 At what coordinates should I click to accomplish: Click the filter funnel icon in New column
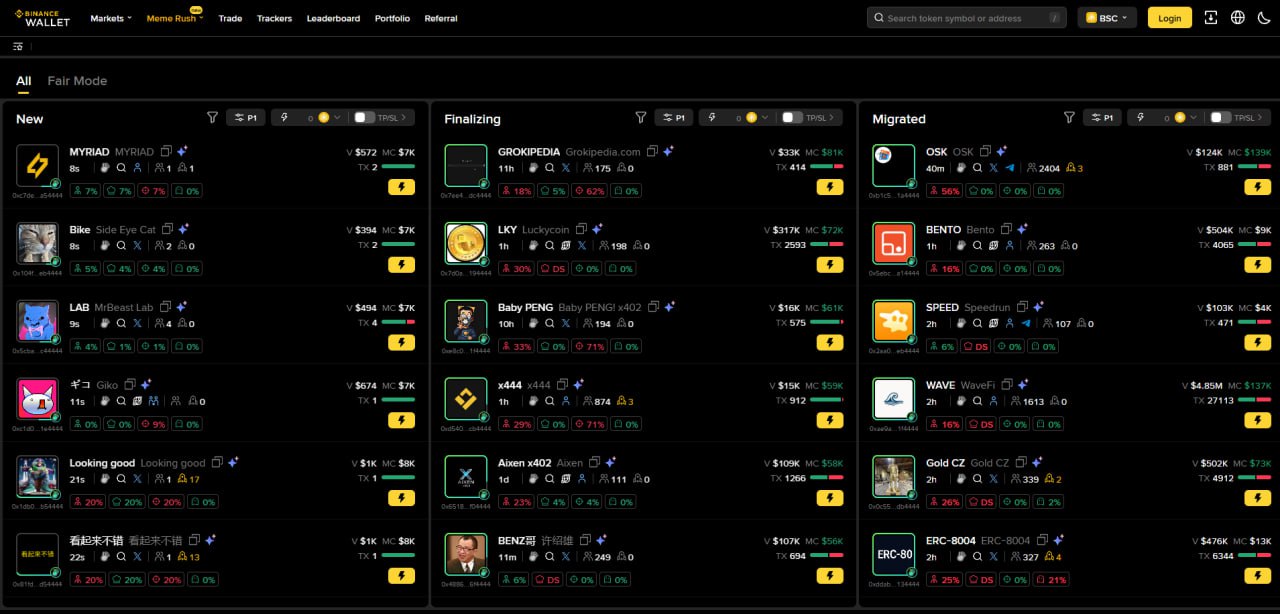click(212, 118)
